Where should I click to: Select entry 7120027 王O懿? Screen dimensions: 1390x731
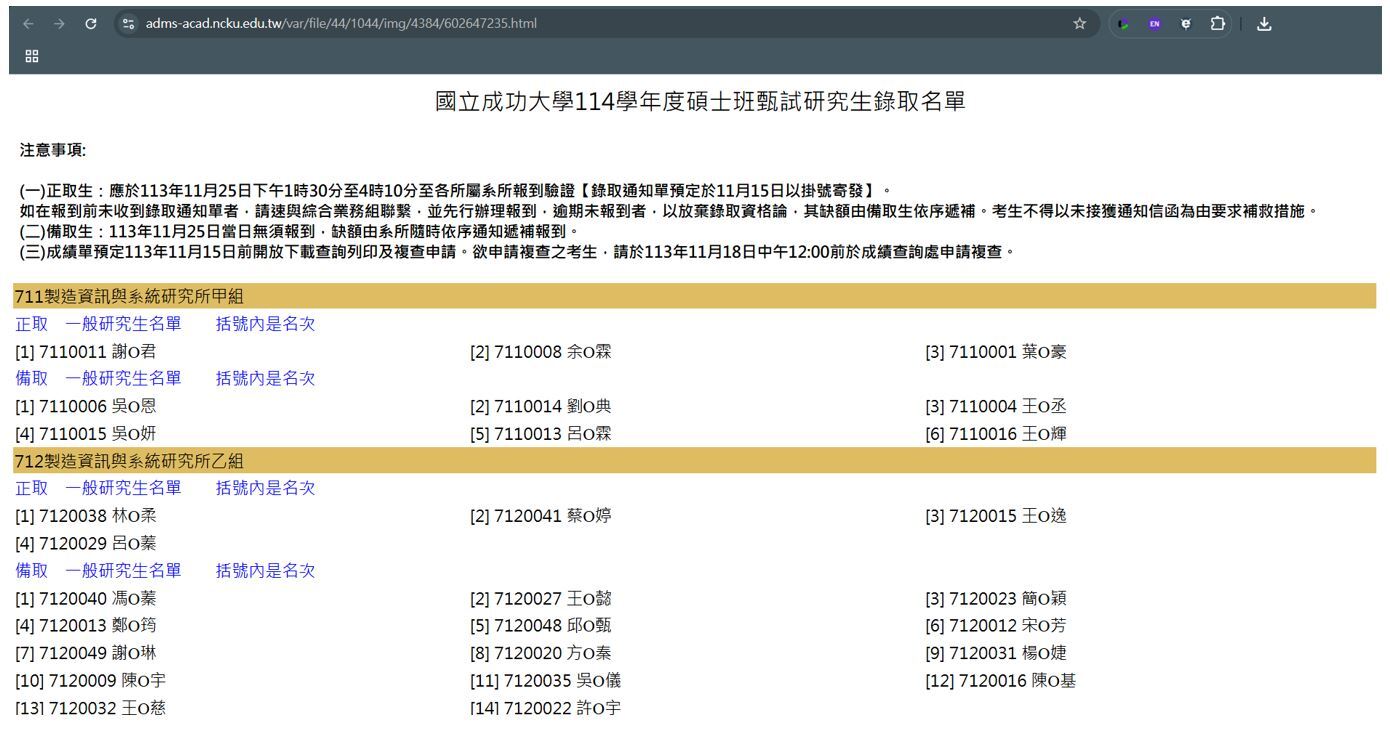(x=541, y=599)
